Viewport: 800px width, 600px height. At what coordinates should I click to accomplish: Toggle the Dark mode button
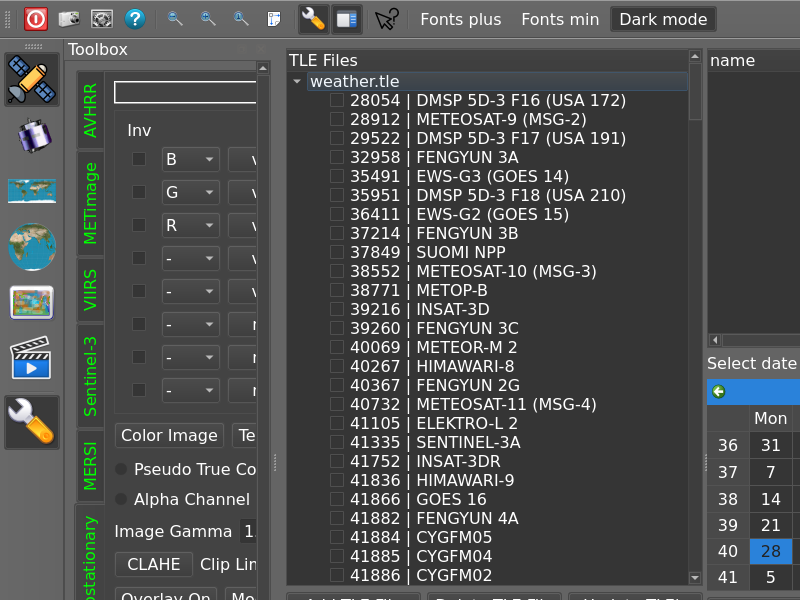[x=663, y=19]
